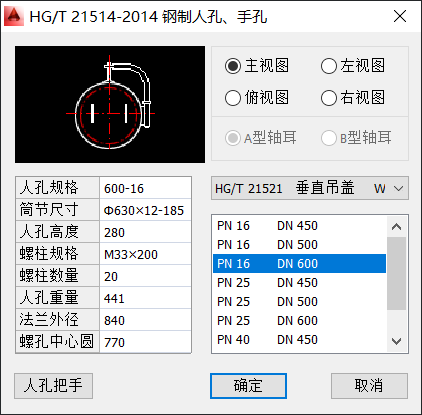Click the 人孔规格 value 600-16 cell

[145, 188]
